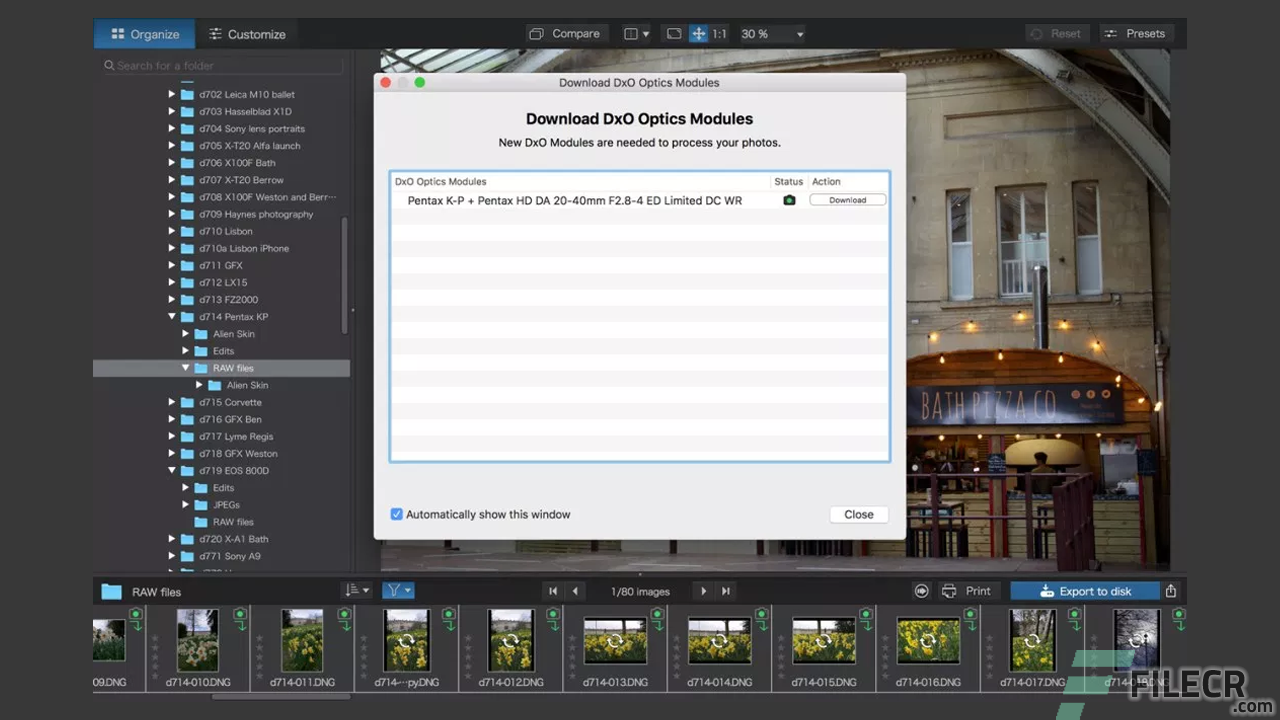Open the Presets panel
Screen dimensions: 1280x720
tap(1136, 34)
